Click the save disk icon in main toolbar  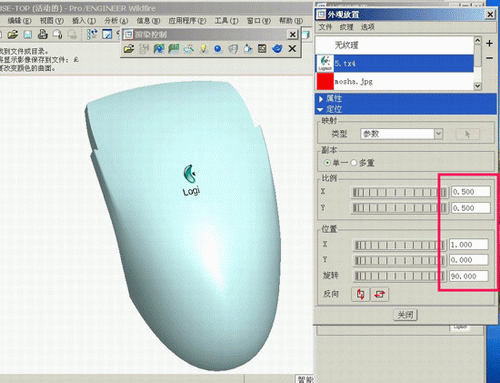[28, 34]
